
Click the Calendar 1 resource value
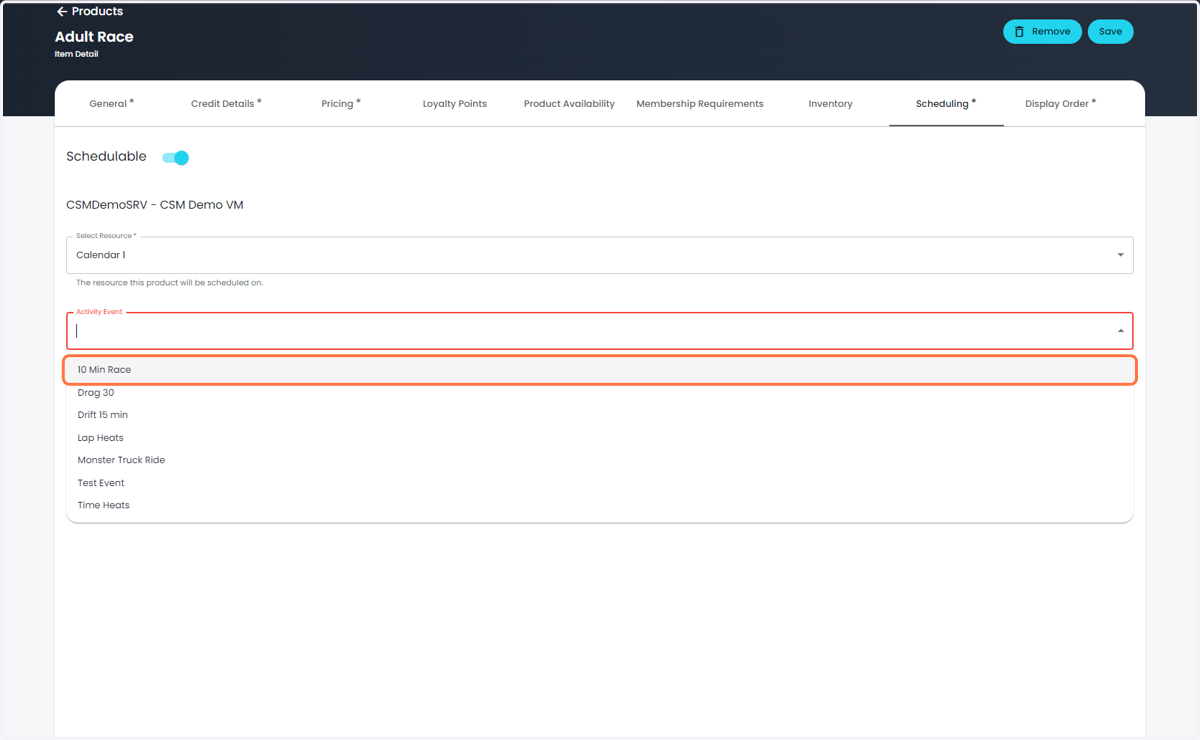[x=101, y=255]
